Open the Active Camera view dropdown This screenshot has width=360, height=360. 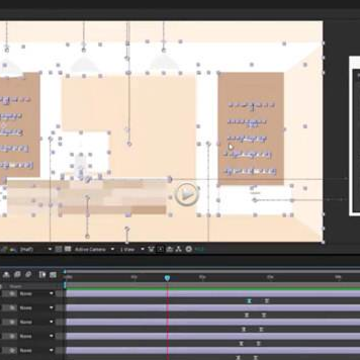tap(94, 249)
